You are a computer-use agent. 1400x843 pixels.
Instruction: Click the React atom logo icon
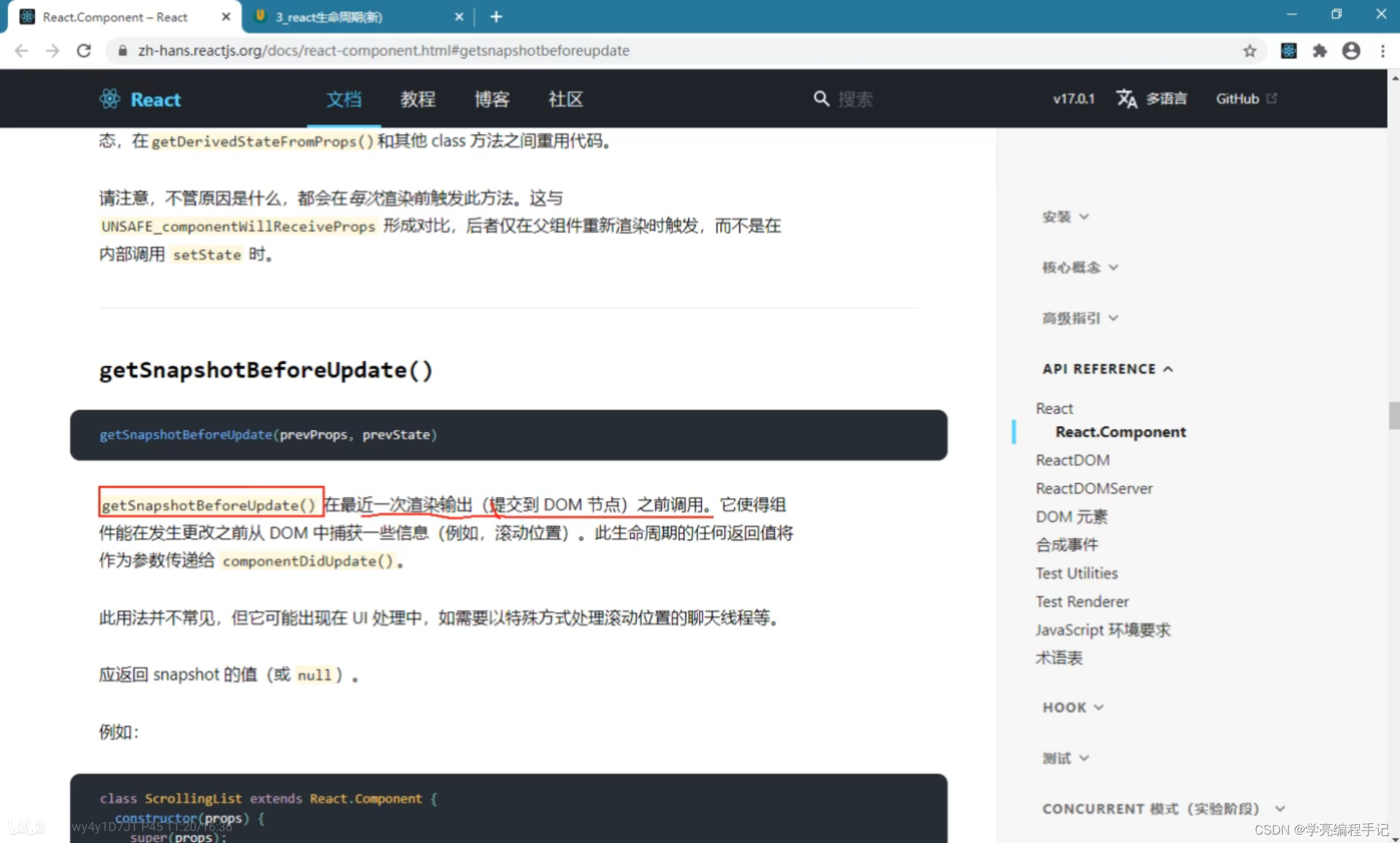(x=110, y=99)
